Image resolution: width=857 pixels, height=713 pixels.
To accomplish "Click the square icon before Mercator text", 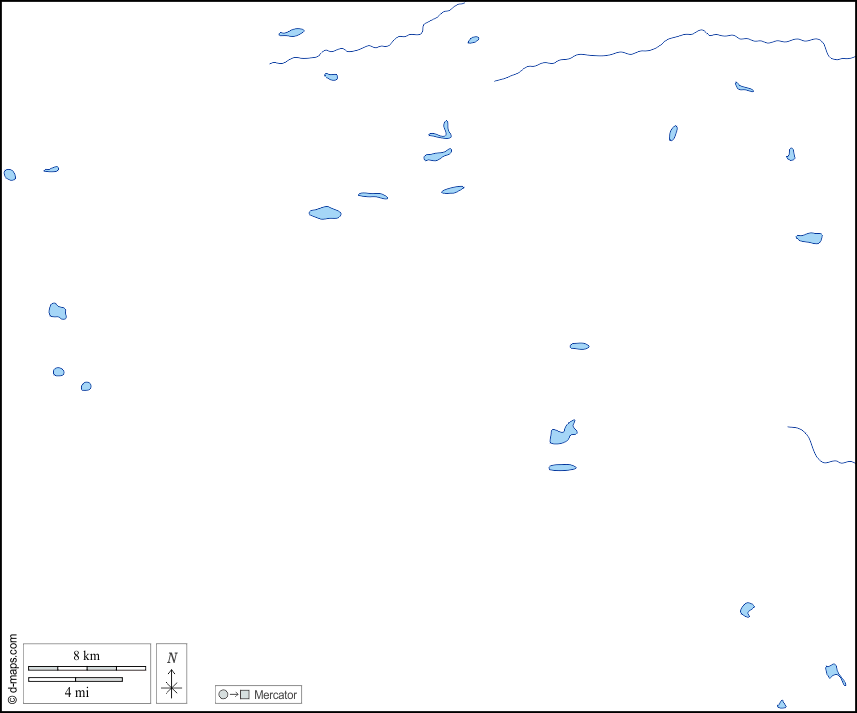I will 245,694.
